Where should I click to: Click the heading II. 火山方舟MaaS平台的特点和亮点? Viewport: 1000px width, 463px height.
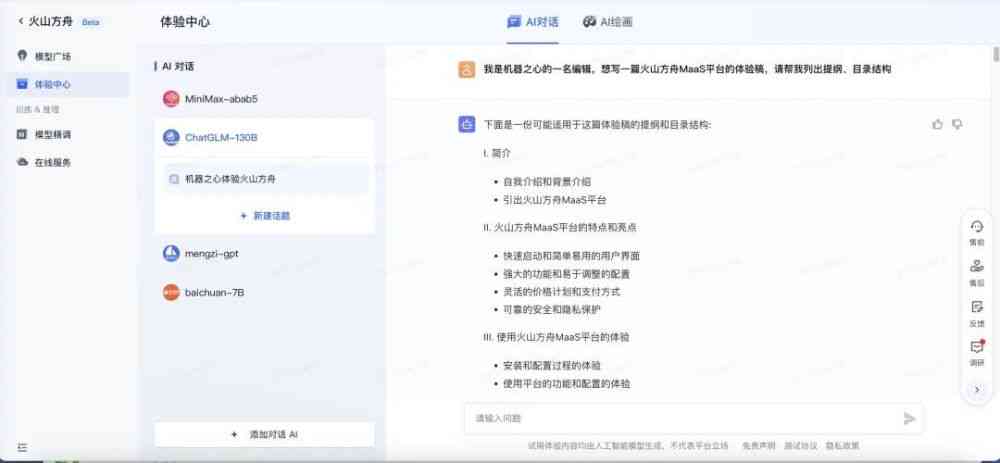point(560,227)
